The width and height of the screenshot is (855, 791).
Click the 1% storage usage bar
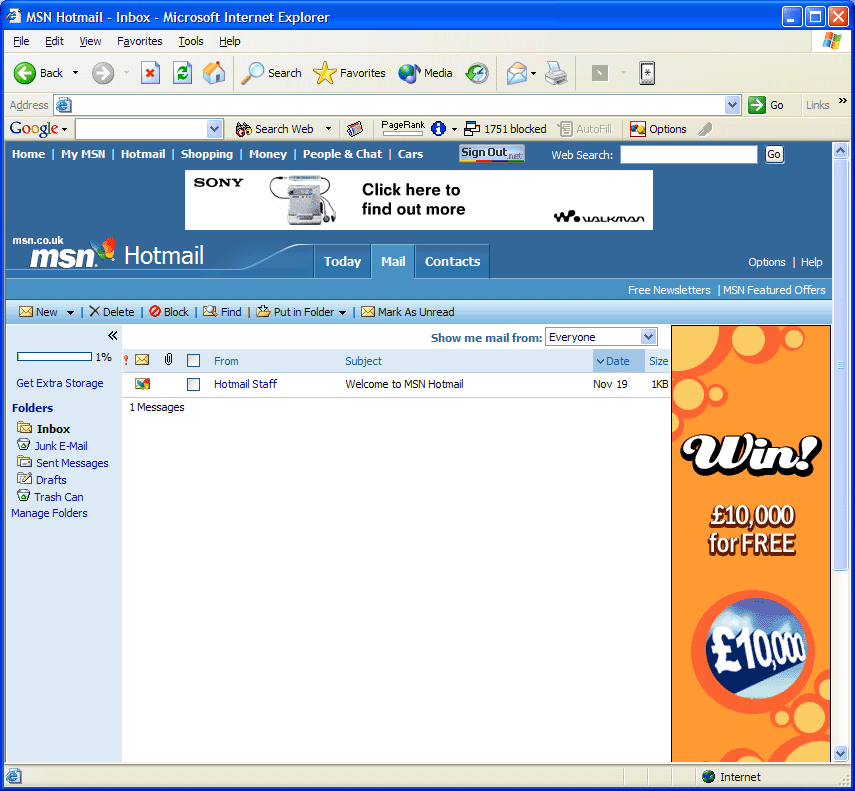click(54, 357)
